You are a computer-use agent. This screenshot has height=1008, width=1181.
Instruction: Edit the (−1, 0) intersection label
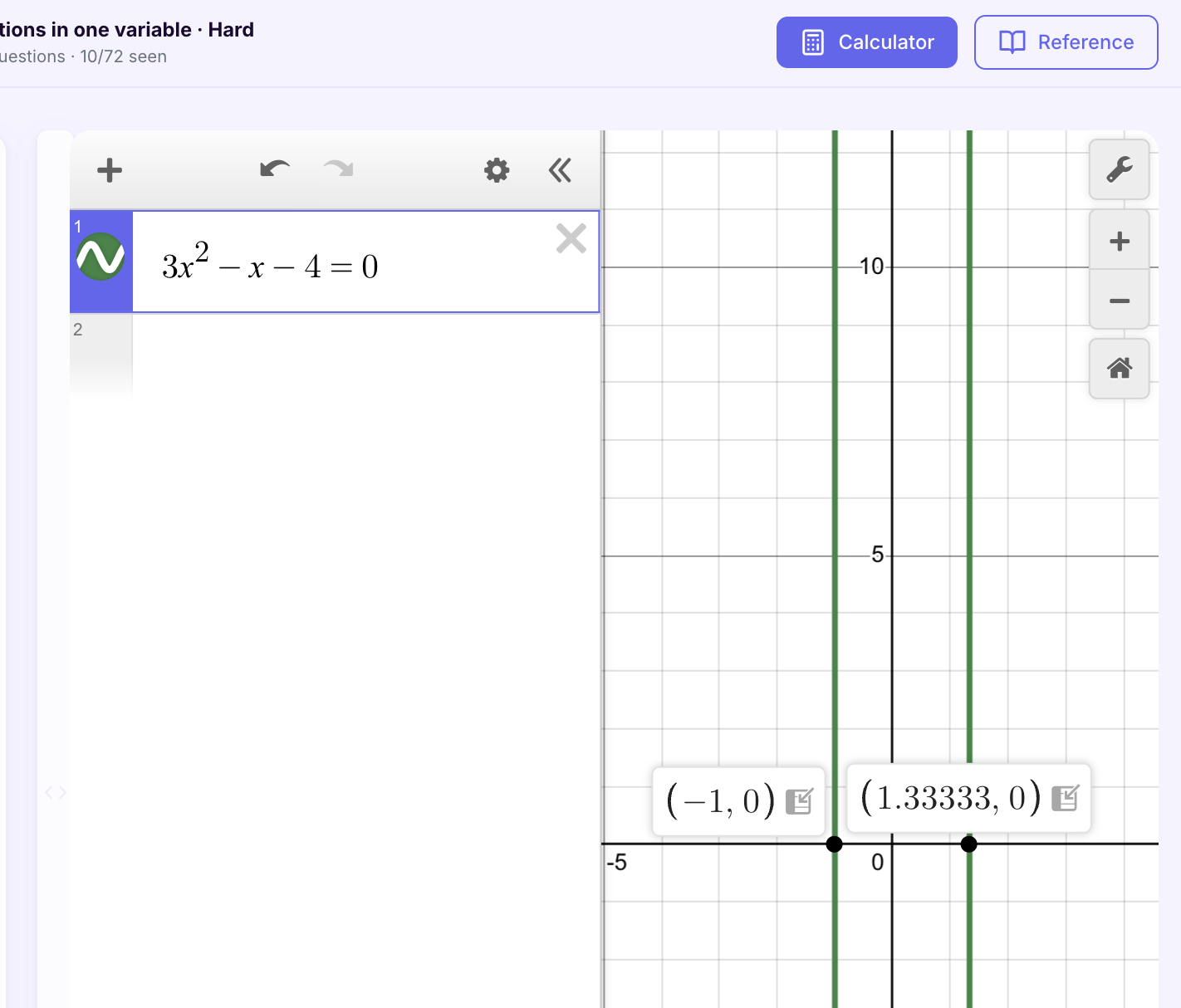[x=800, y=800]
